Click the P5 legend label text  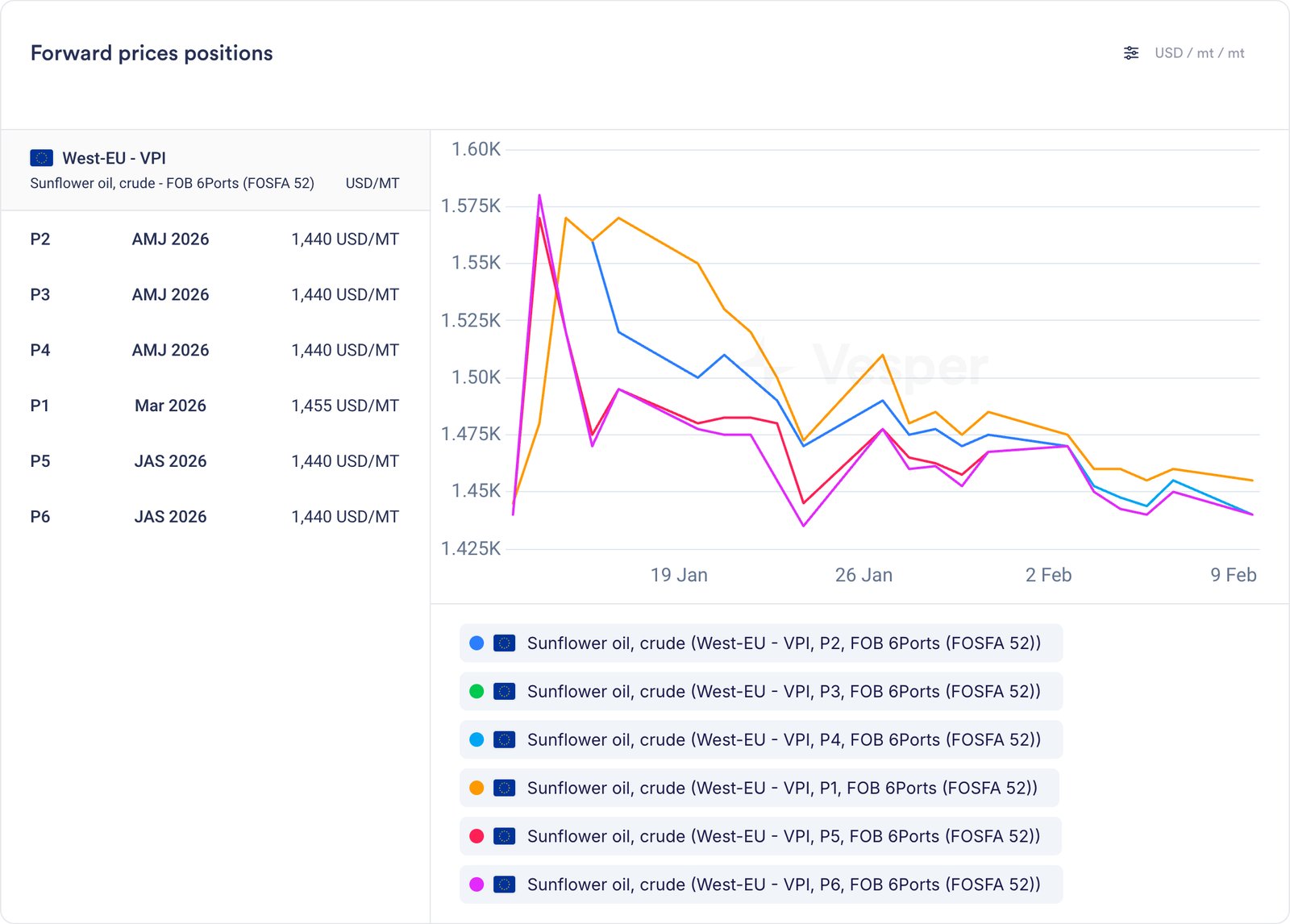coord(783,836)
